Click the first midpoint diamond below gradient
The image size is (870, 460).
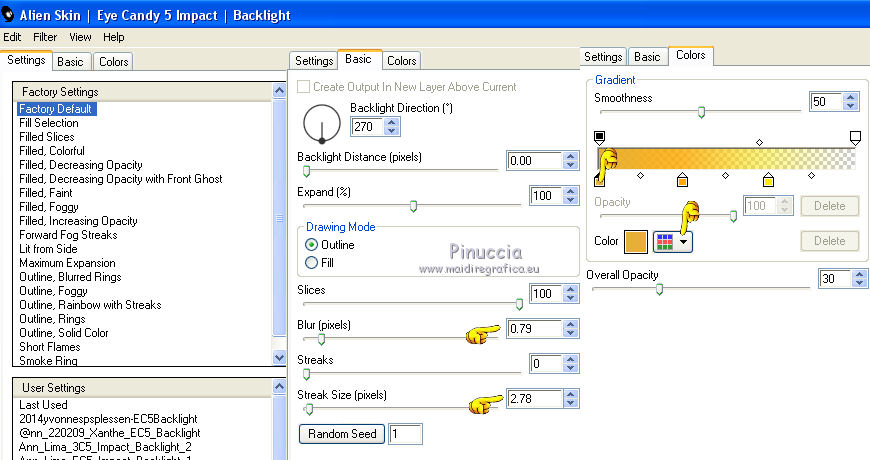pos(640,175)
